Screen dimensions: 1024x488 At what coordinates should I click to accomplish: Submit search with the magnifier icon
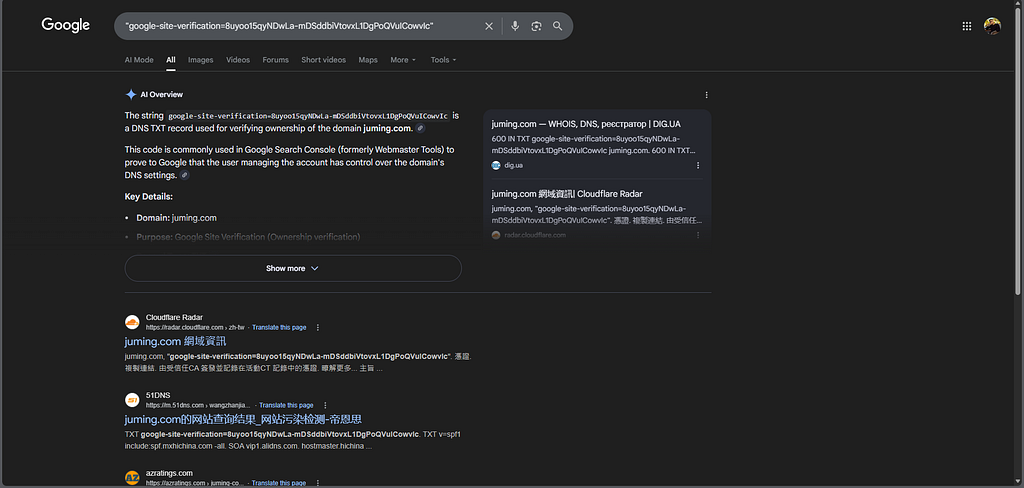557,26
